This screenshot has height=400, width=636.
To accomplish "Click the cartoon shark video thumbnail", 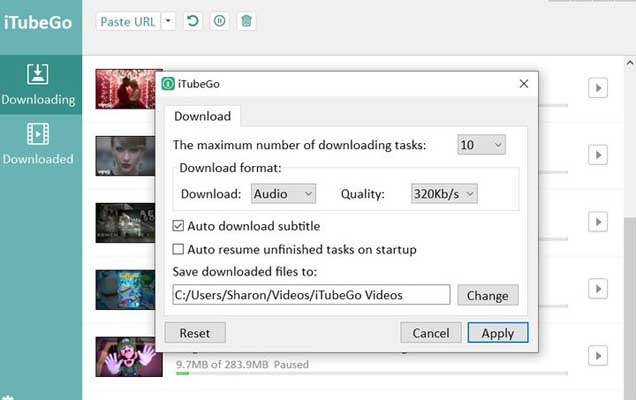I will [126, 290].
